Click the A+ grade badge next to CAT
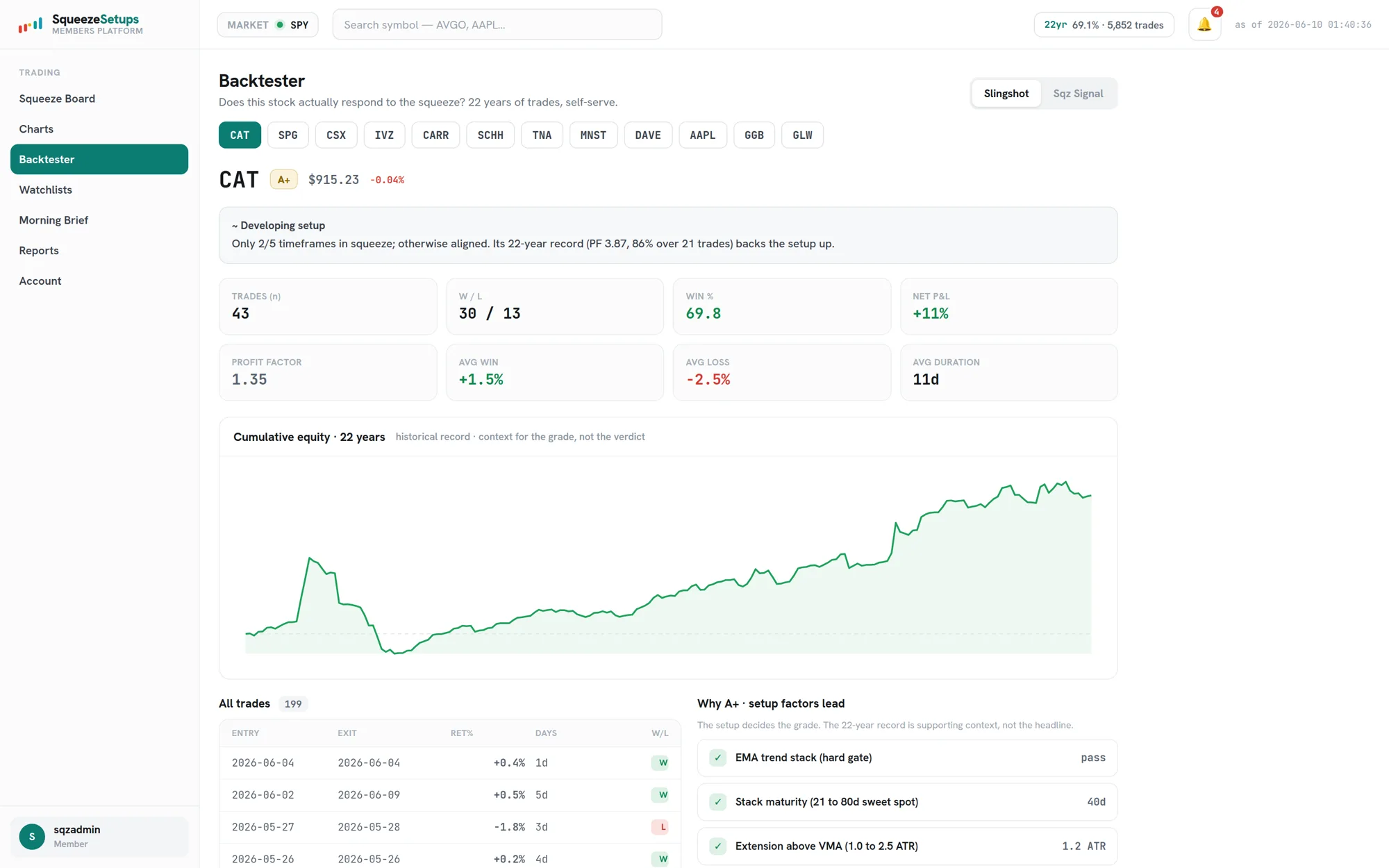This screenshot has height=868, width=1389. [x=283, y=180]
